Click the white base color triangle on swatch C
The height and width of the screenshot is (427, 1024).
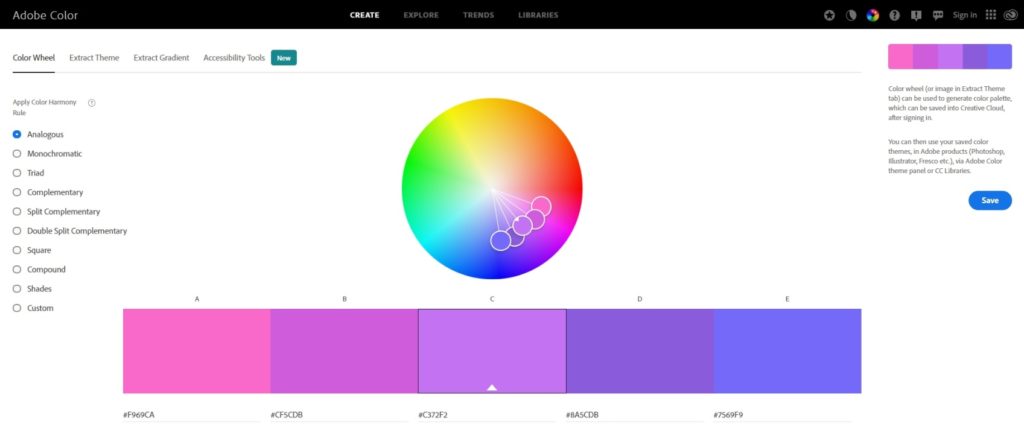(492, 387)
